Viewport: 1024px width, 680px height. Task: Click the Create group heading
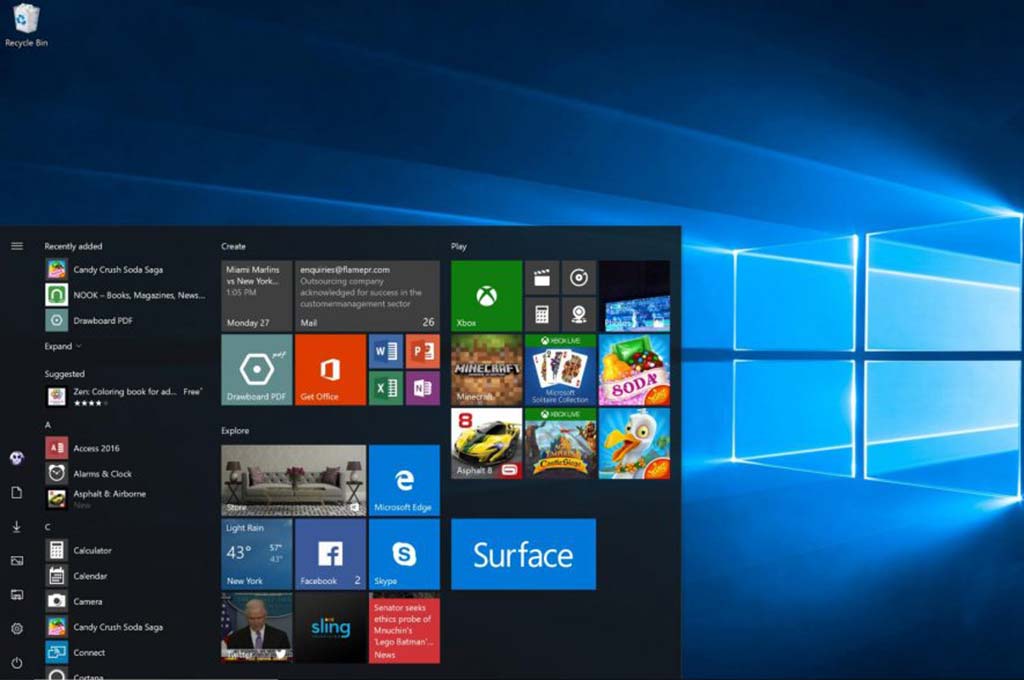(x=233, y=246)
